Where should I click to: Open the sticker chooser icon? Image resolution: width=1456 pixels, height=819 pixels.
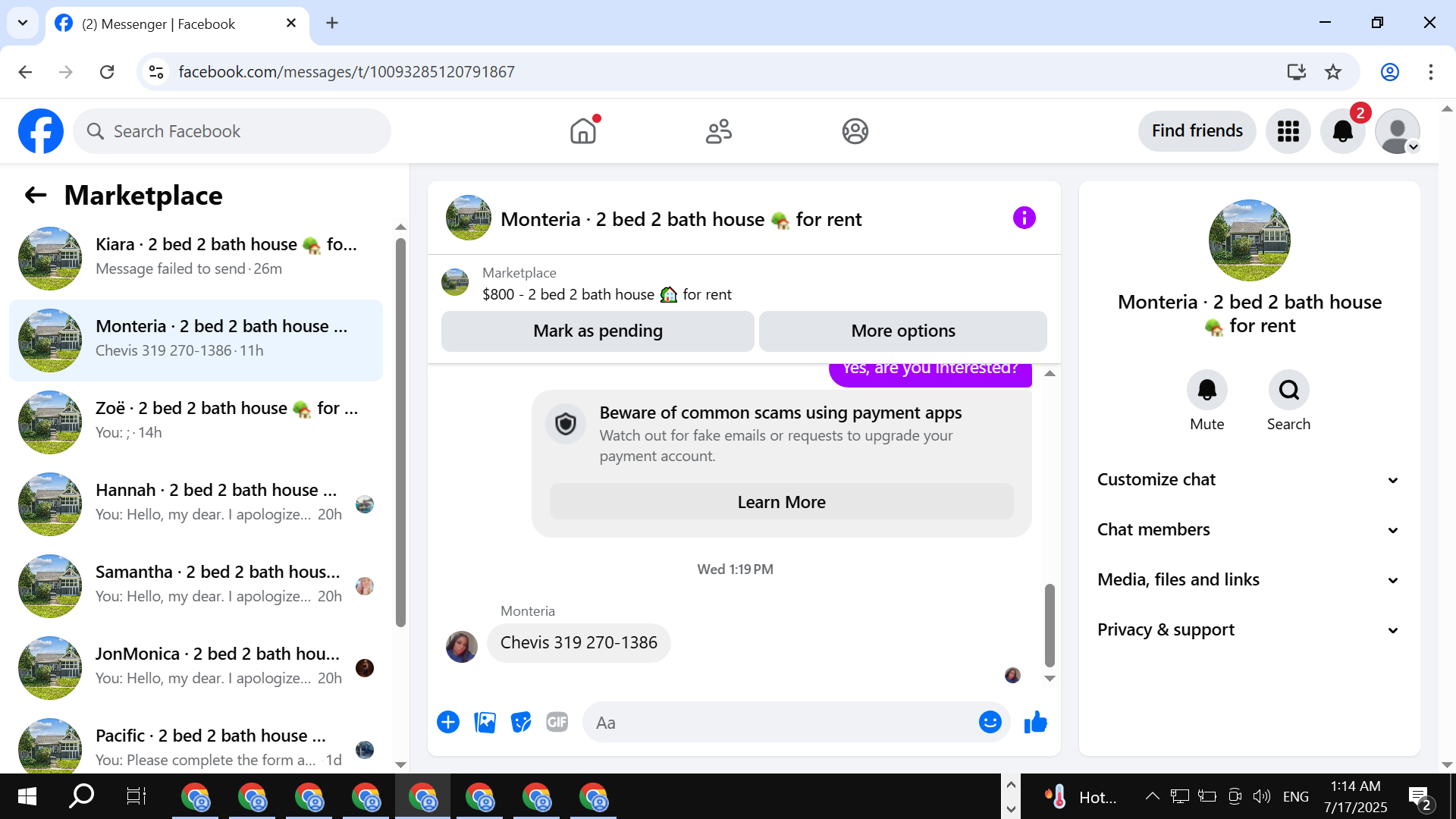click(521, 723)
